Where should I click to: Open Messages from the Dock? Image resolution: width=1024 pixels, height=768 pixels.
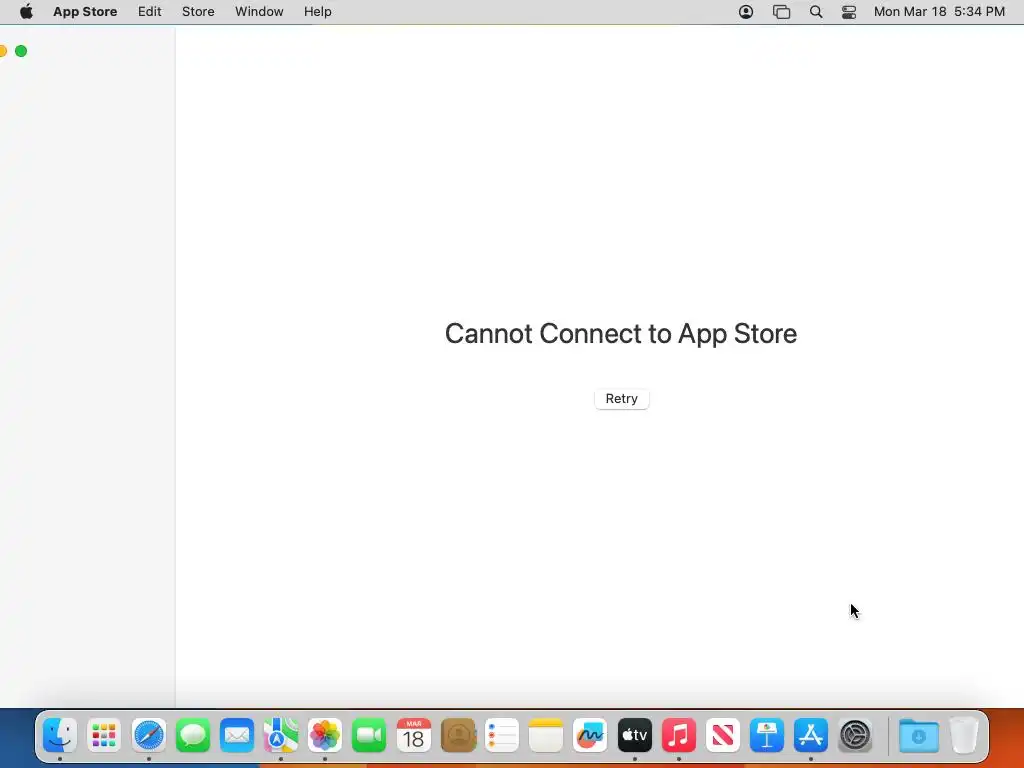193,735
